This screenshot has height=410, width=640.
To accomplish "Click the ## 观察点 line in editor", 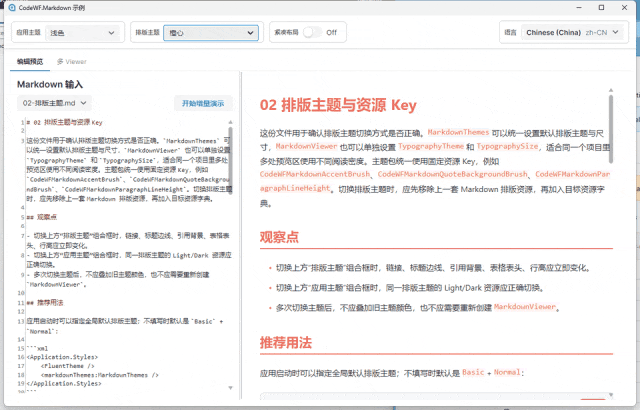I will [42, 217].
